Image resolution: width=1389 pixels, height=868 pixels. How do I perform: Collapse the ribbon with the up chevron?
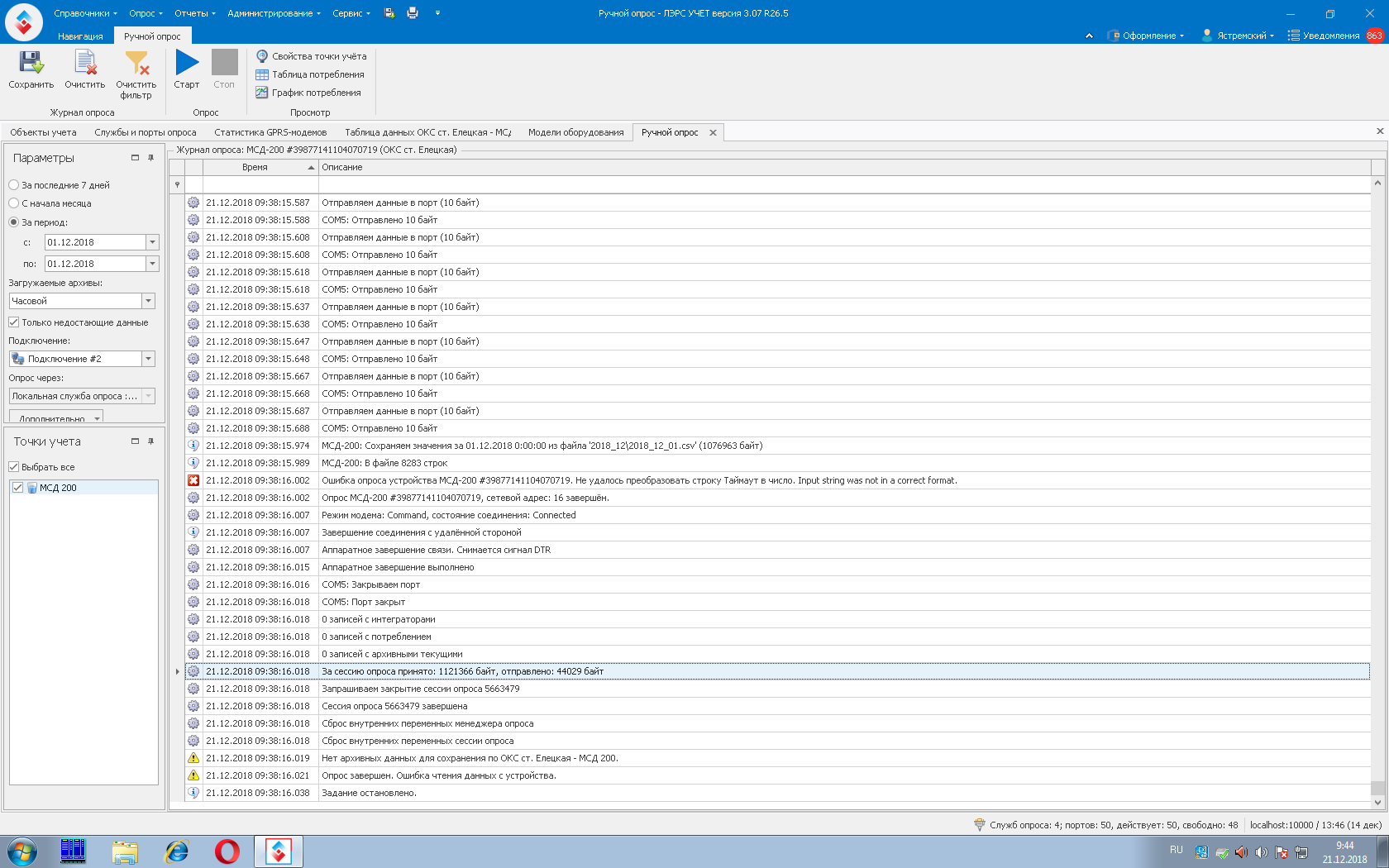pyautogui.click(x=1089, y=36)
